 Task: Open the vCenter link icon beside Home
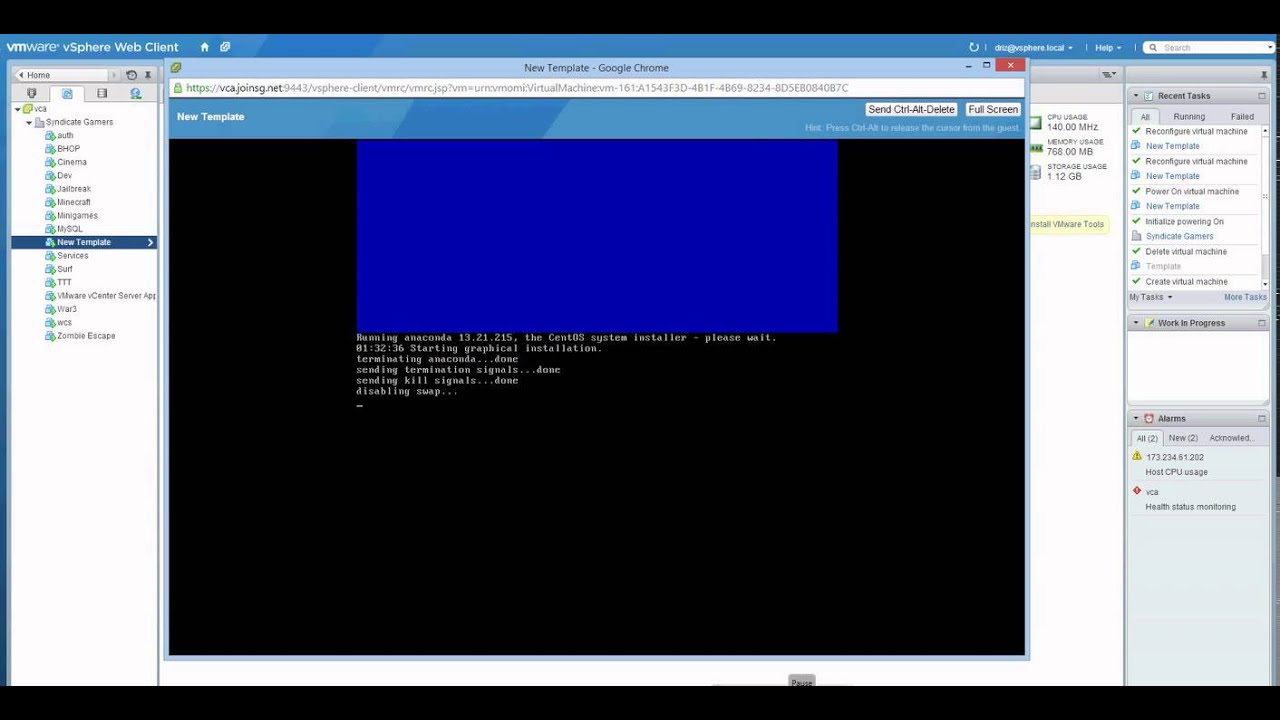click(225, 47)
